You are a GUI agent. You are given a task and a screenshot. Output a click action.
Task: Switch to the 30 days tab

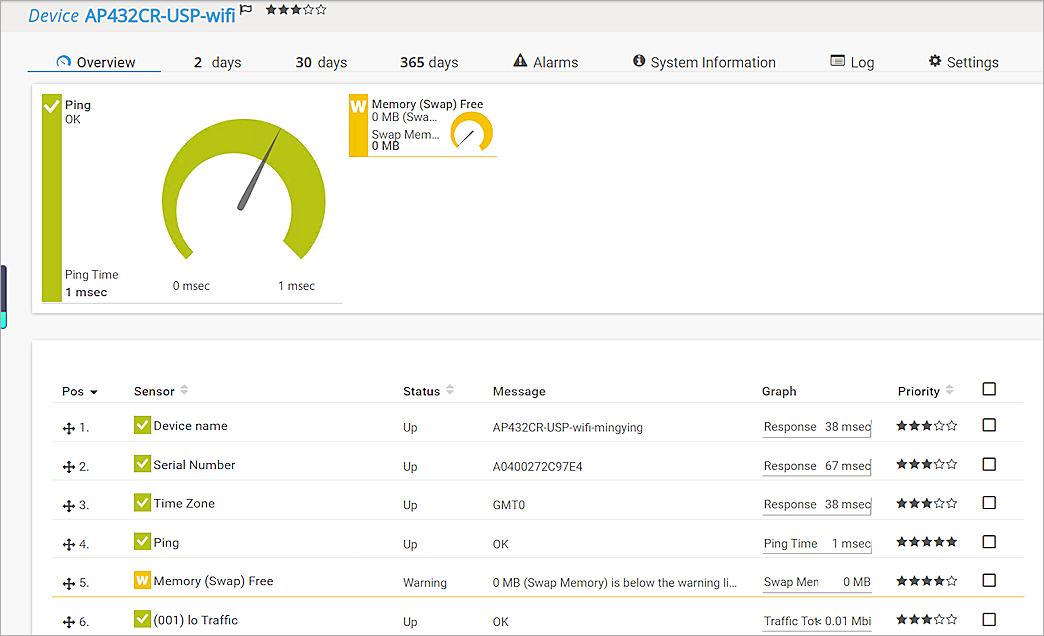pos(321,62)
